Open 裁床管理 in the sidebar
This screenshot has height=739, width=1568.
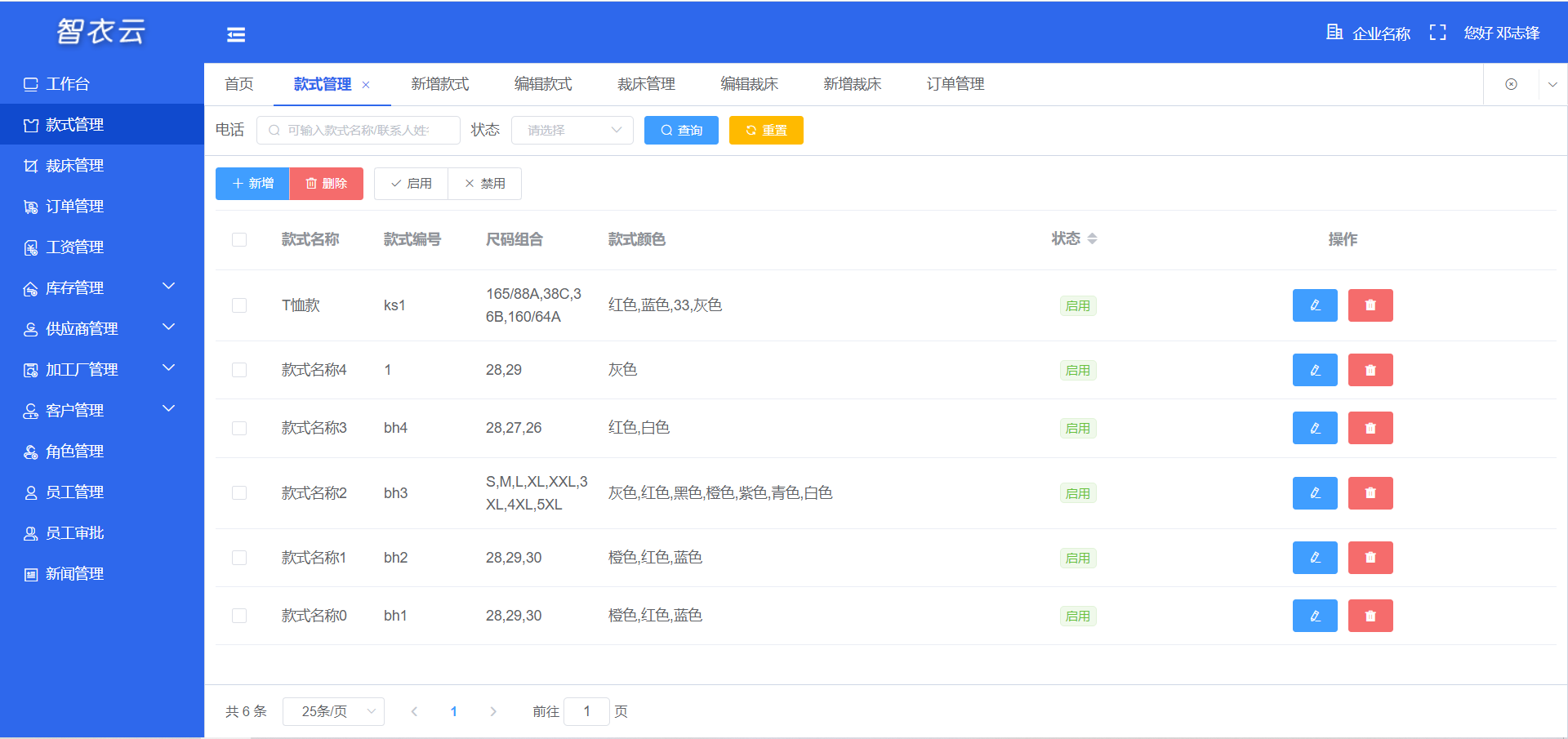coord(102,165)
